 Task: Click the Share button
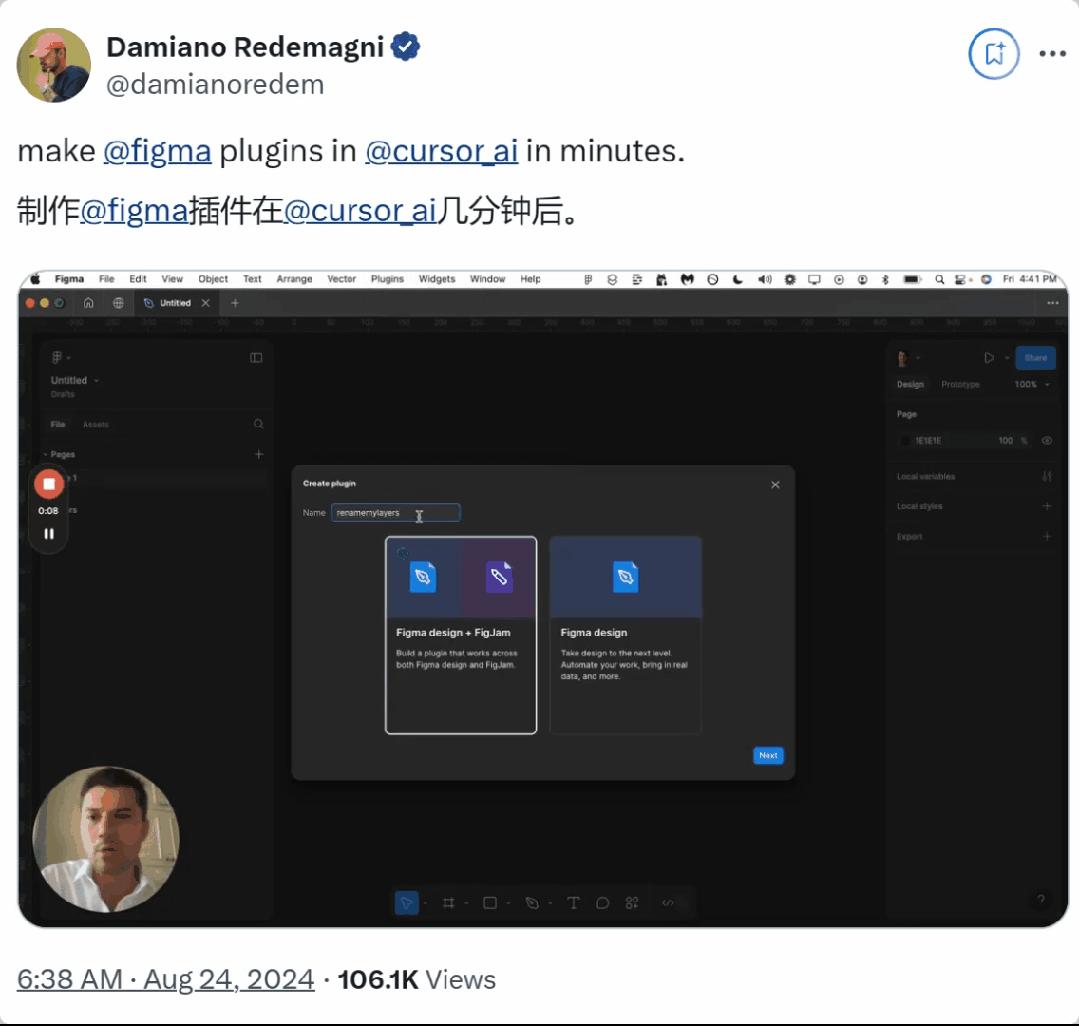point(1035,358)
